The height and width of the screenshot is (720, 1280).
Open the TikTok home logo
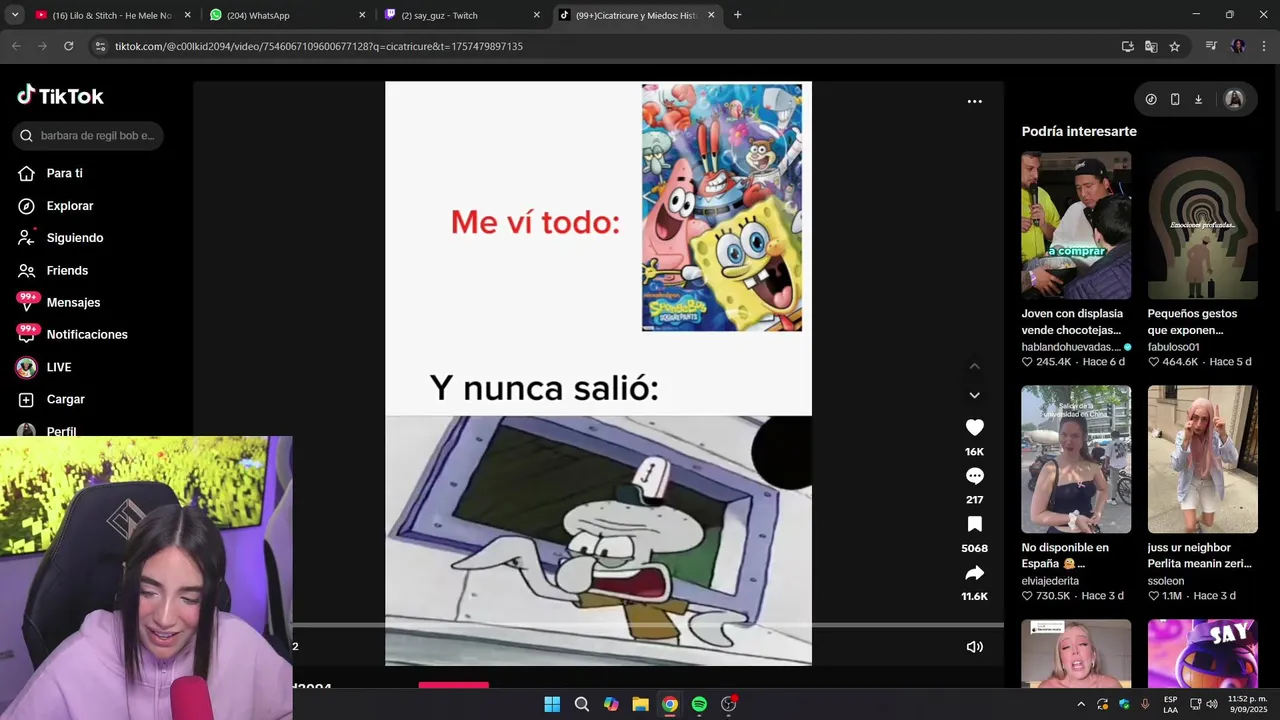60,96
